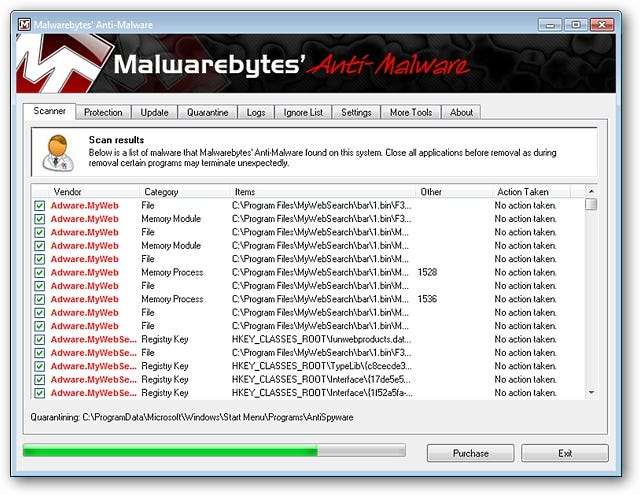The width and height of the screenshot is (640, 495).
Task: Select the Scanner tab
Action: click(x=49, y=111)
